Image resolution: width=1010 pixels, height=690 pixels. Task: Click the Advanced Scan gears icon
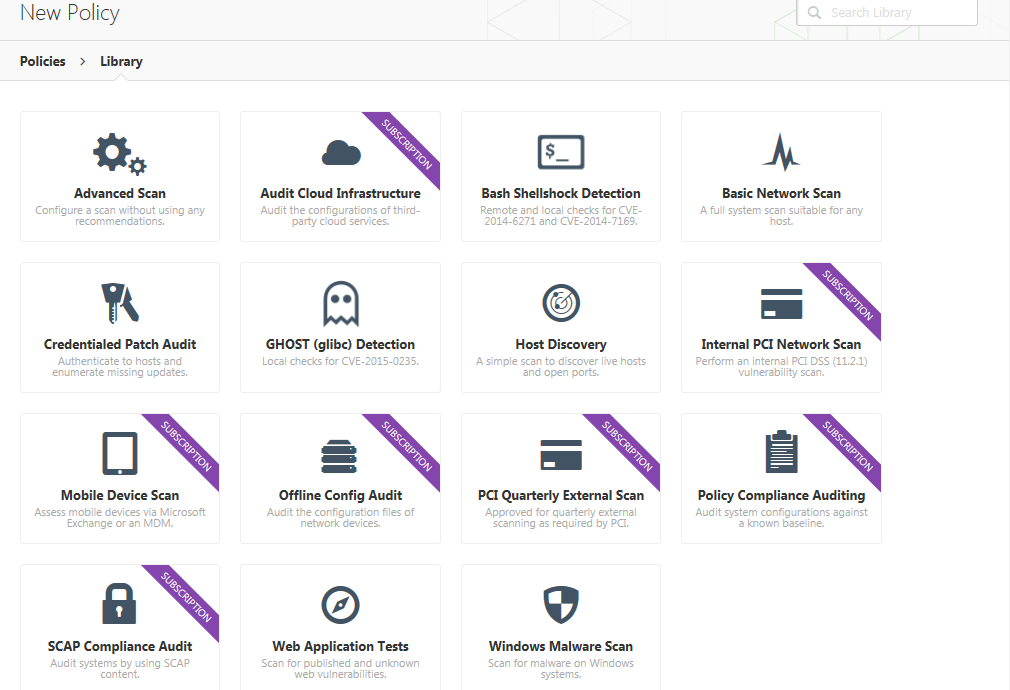(x=120, y=153)
